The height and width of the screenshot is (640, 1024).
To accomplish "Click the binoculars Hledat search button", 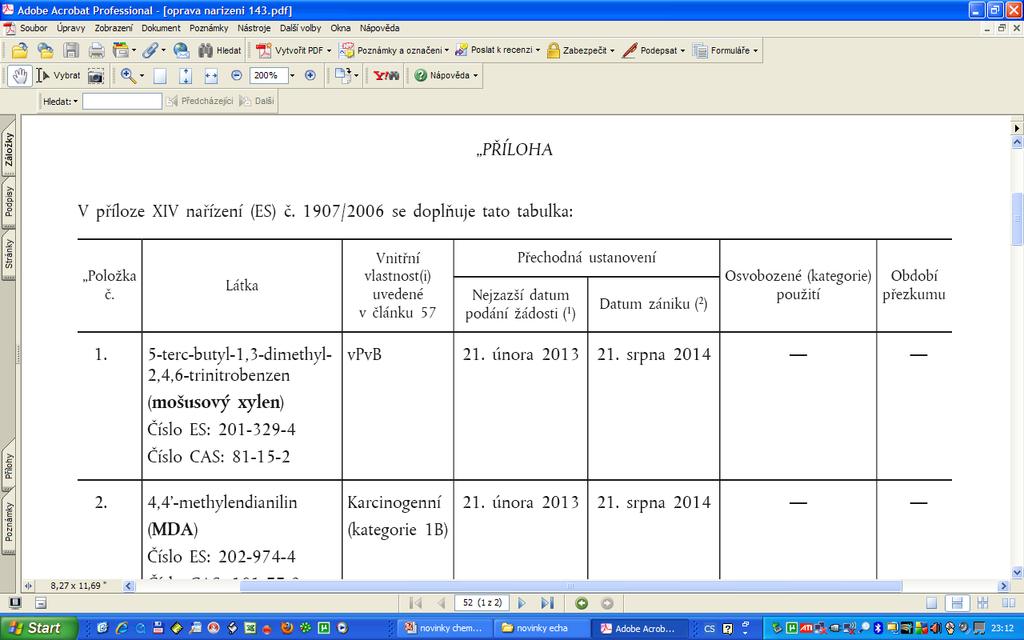I will [x=219, y=50].
